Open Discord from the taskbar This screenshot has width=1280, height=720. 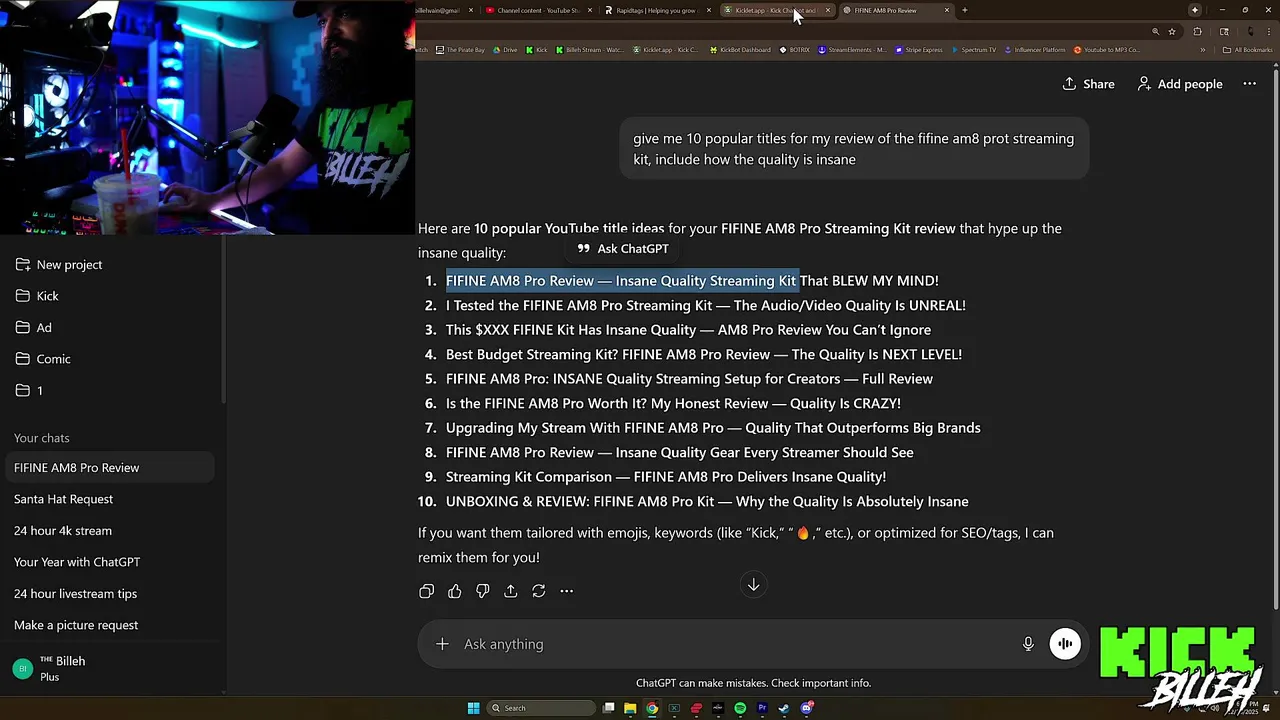807,708
